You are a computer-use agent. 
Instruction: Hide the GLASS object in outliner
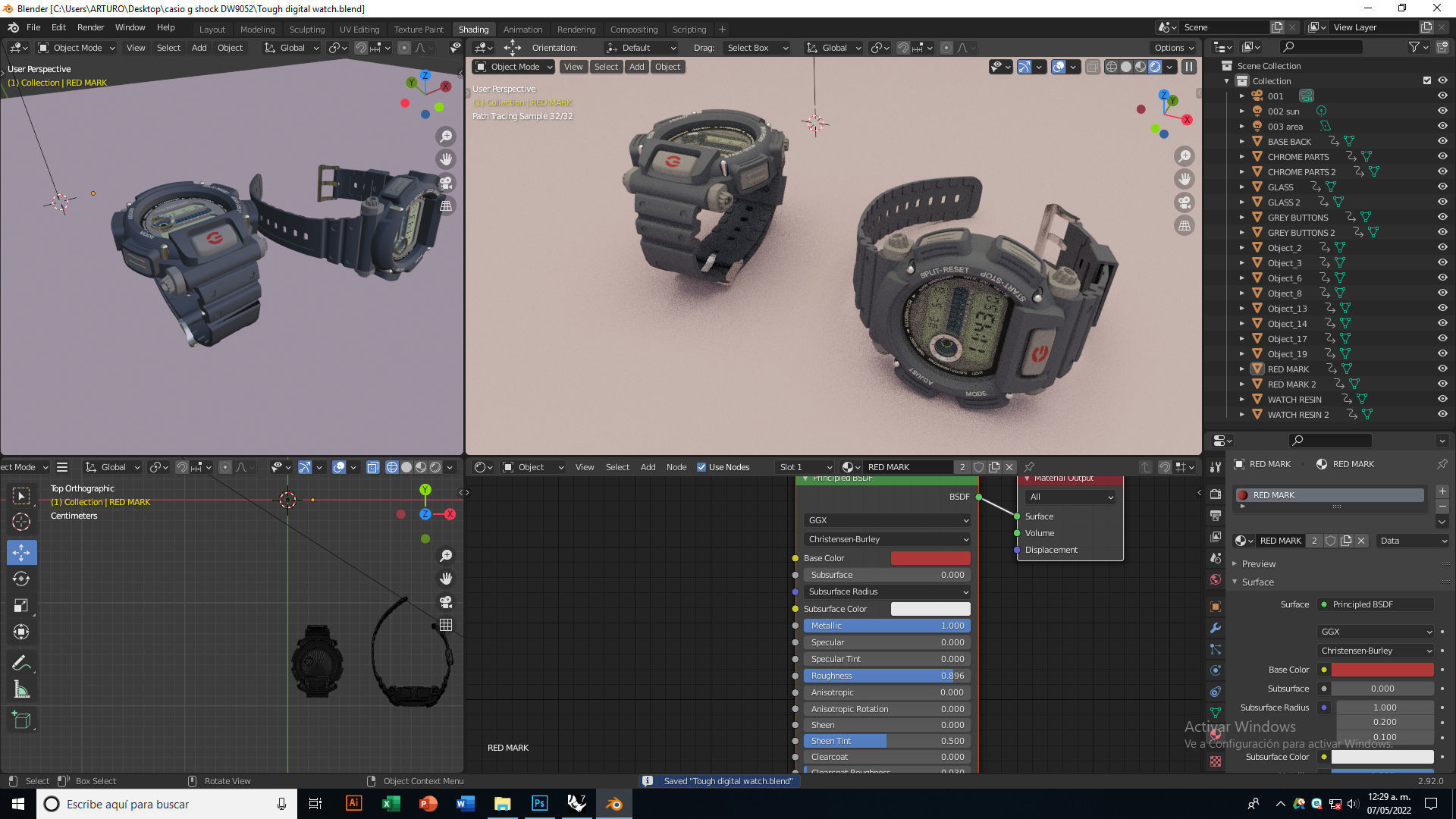[1442, 187]
